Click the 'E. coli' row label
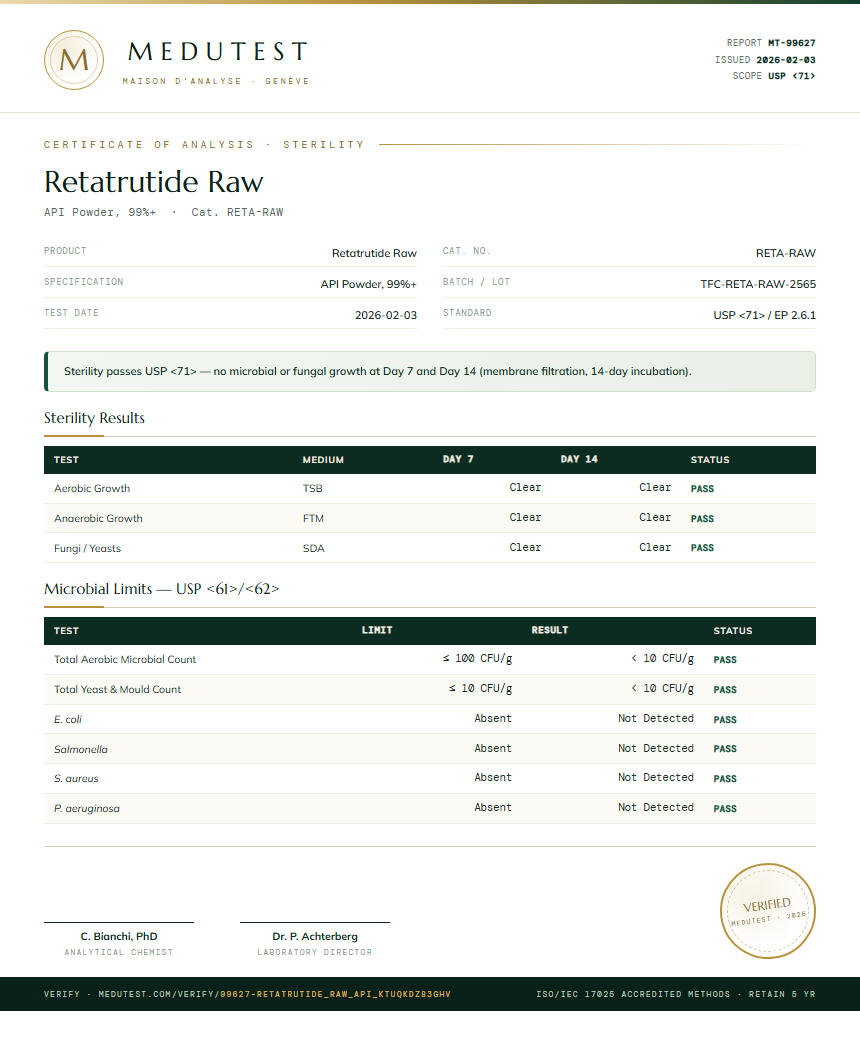The image size is (860, 1041). click(68, 719)
